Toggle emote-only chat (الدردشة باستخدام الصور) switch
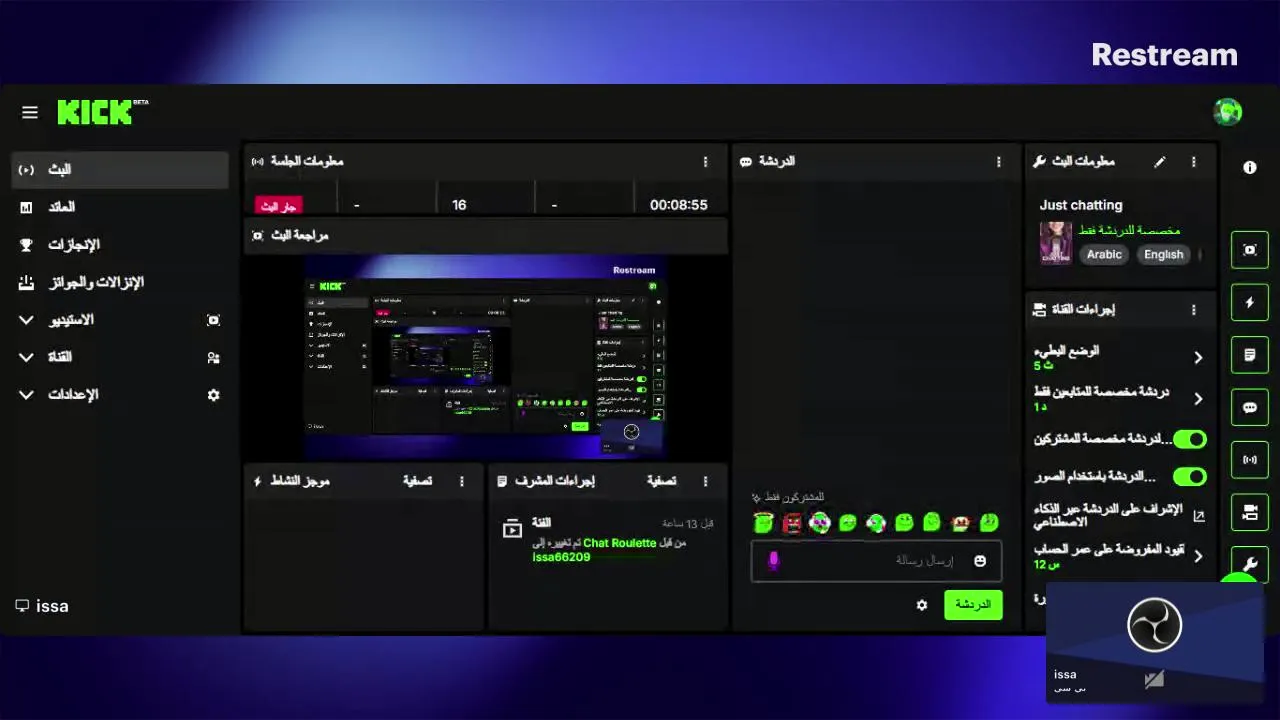This screenshot has height=720, width=1280. (1190, 477)
